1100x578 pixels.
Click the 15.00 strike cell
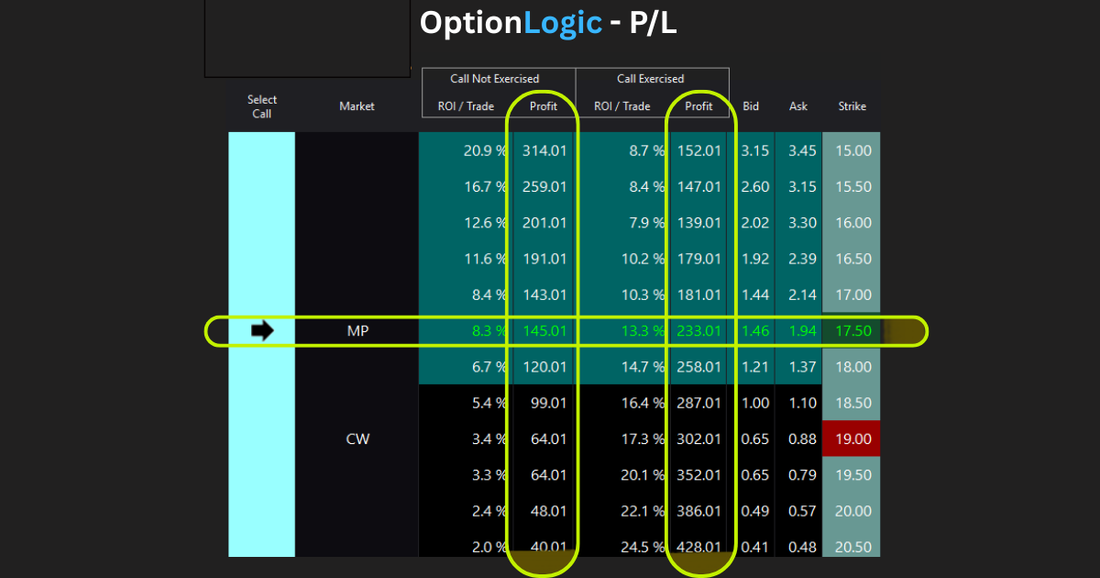tap(852, 150)
